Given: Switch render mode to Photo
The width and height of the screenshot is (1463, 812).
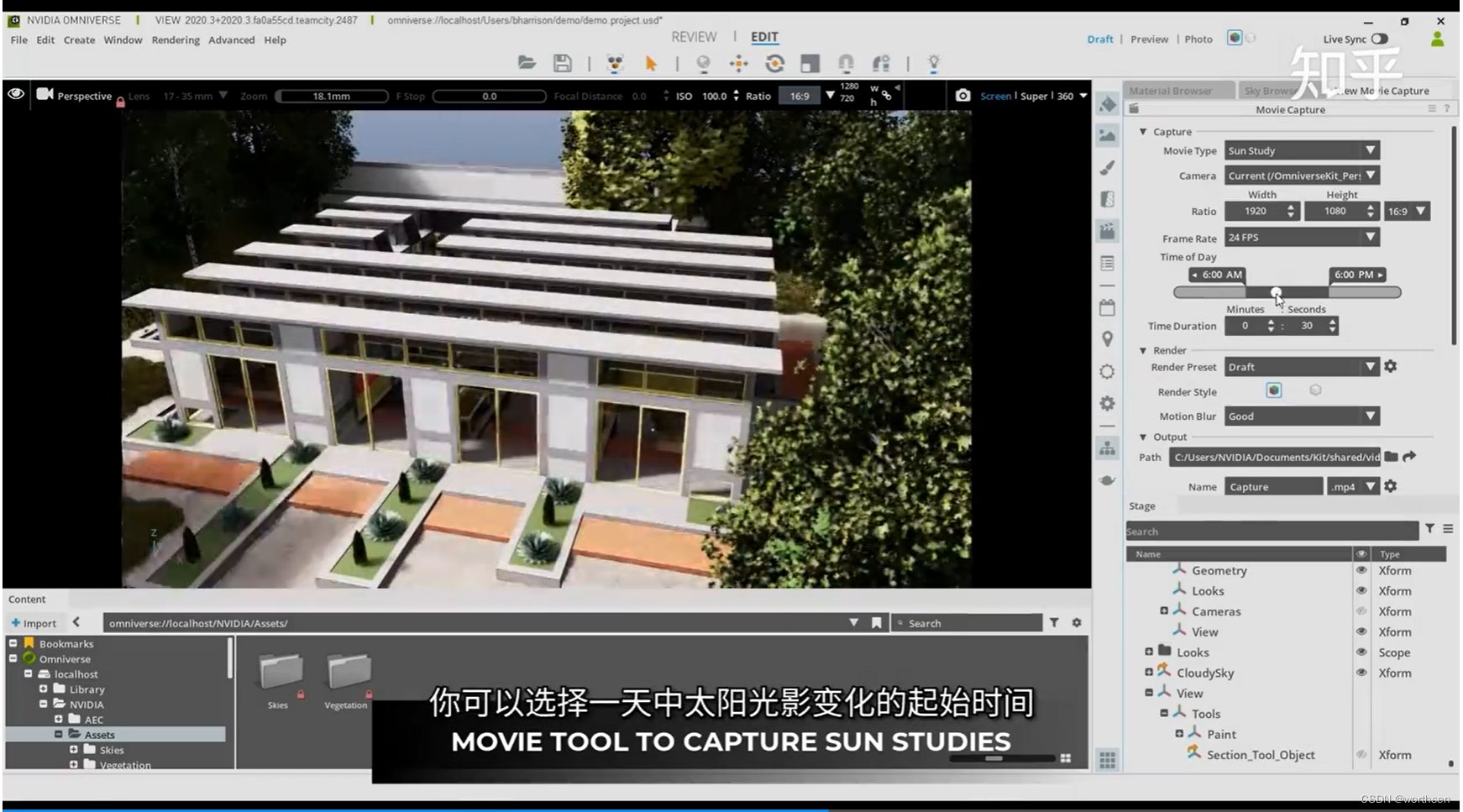Looking at the screenshot, I should [1198, 39].
